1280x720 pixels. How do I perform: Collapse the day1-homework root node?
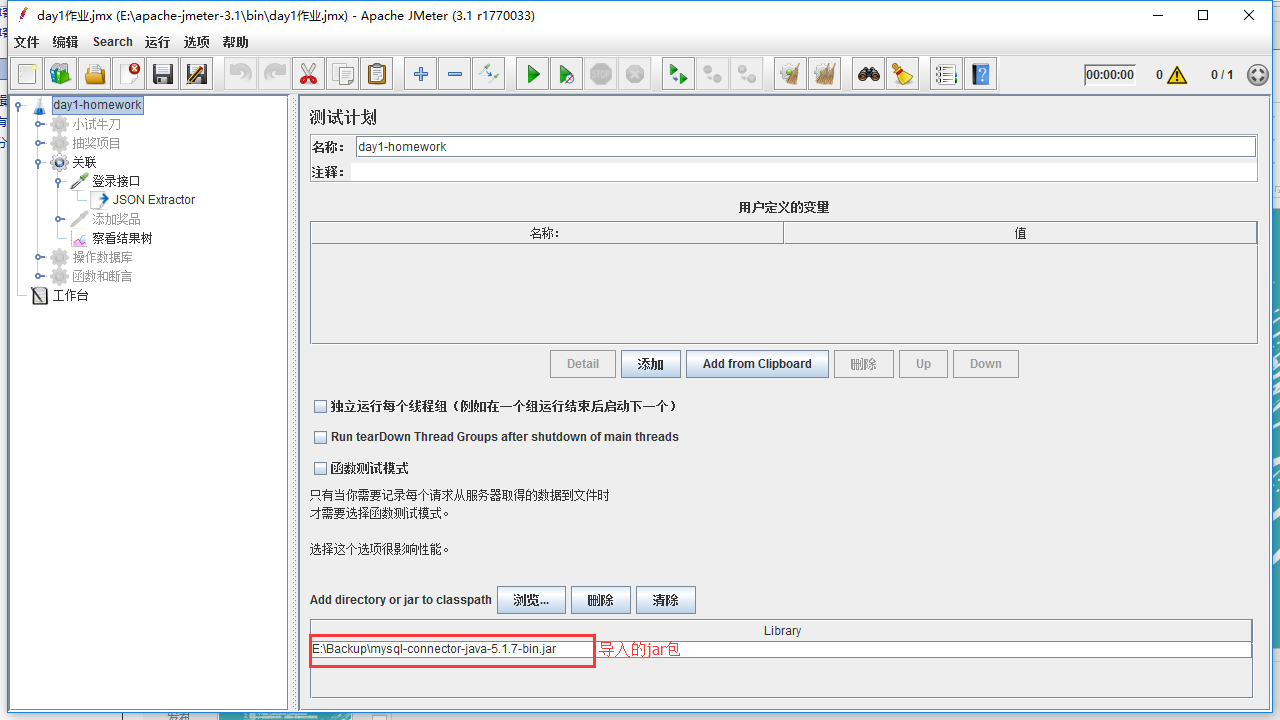click(19, 105)
